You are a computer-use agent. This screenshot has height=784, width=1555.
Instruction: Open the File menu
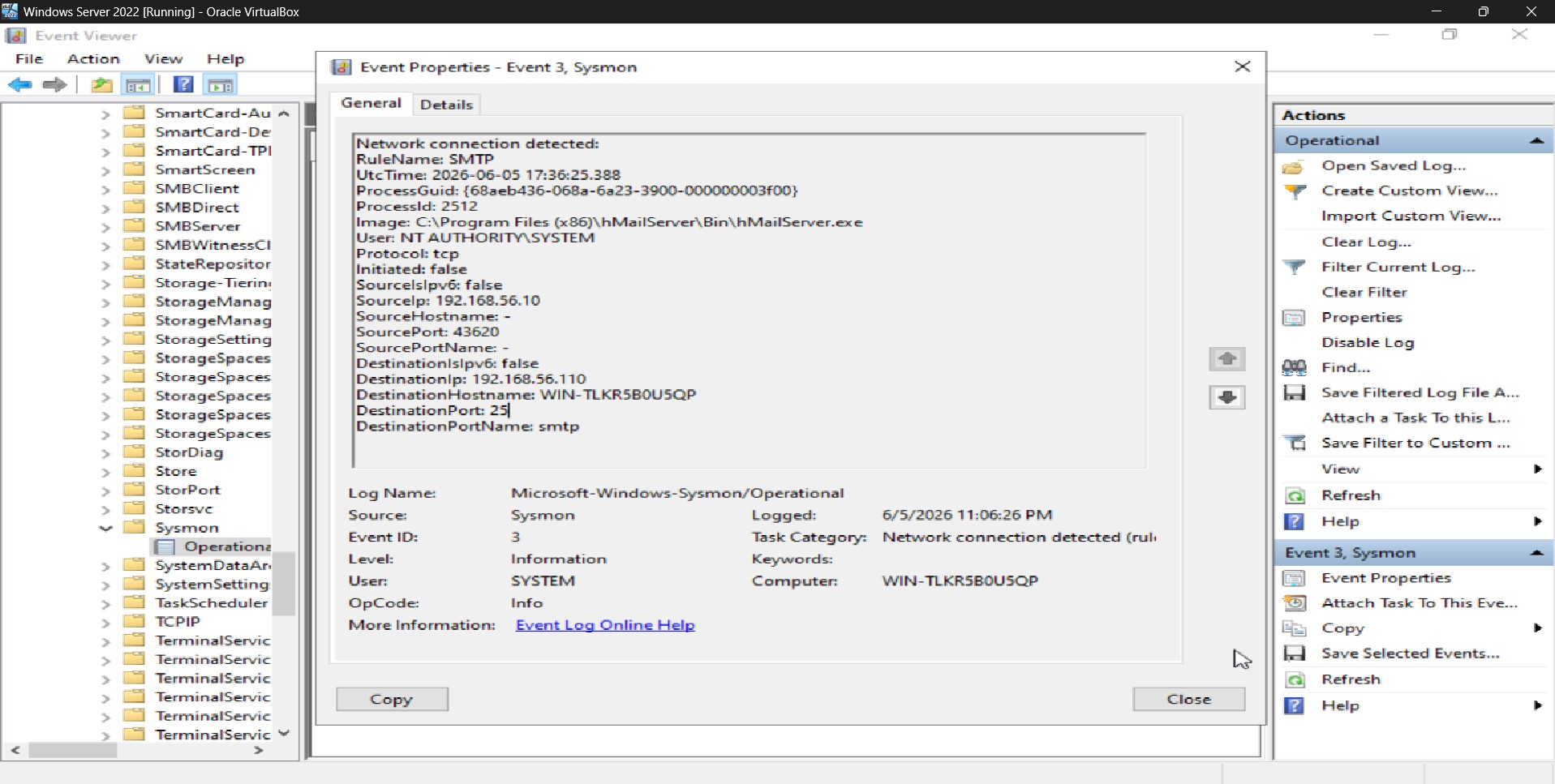[29, 59]
